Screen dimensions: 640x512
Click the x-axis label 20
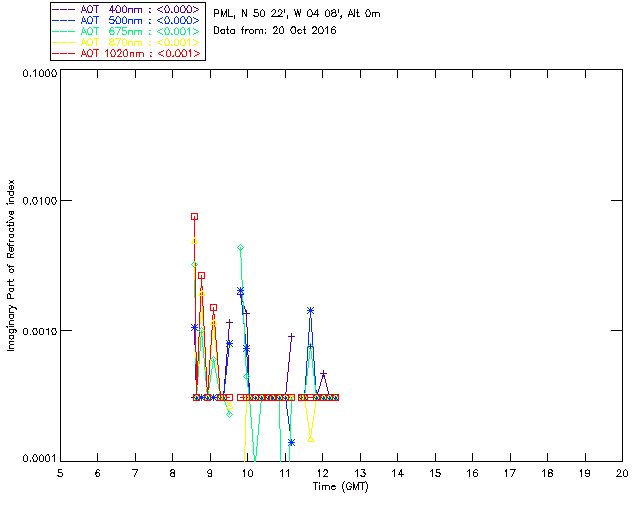coord(622,473)
